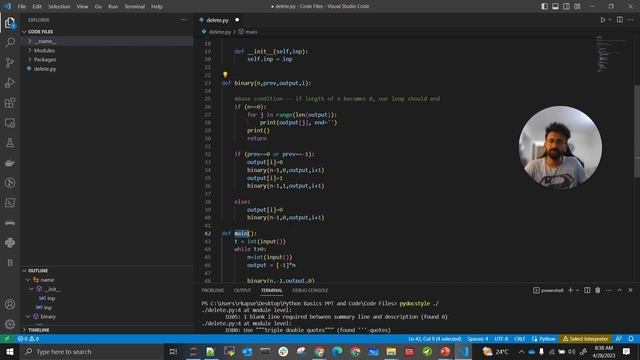Open Explorer Views and More Actions ellipsis
Viewport: 640px width, 360px height.
(184, 20)
